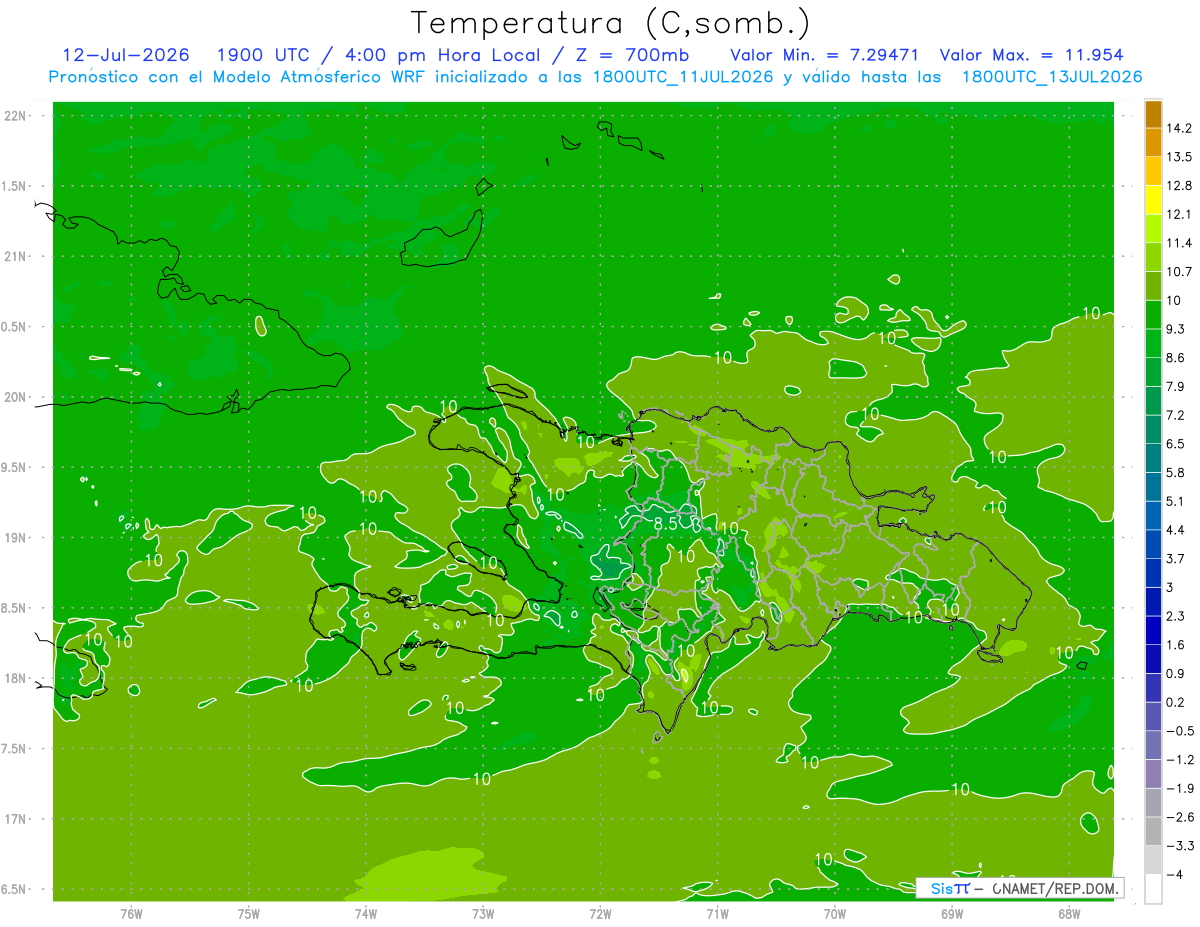Click the "13.5" legend value
Viewport: 1200px width, 927px height.
tap(1178, 157)
